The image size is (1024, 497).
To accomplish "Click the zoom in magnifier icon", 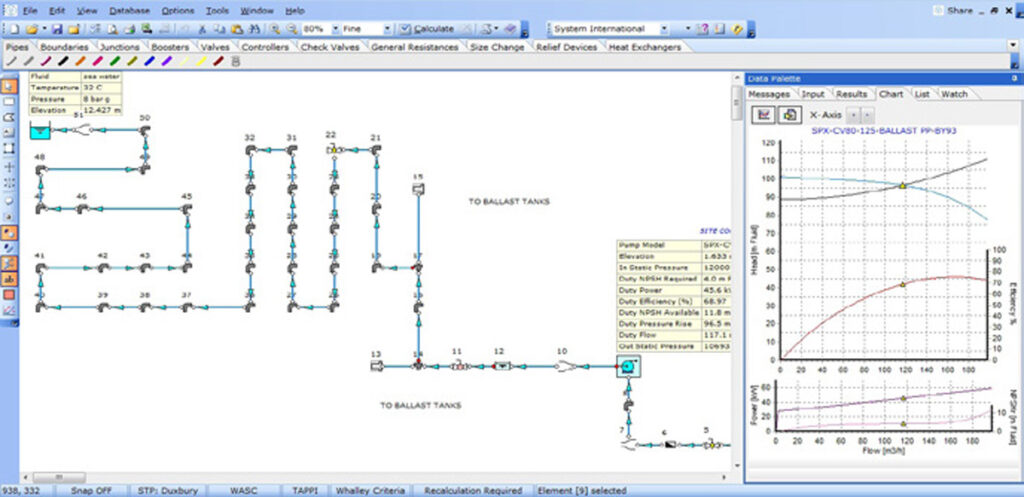I will pyautogui.click(x=275, y=29).
